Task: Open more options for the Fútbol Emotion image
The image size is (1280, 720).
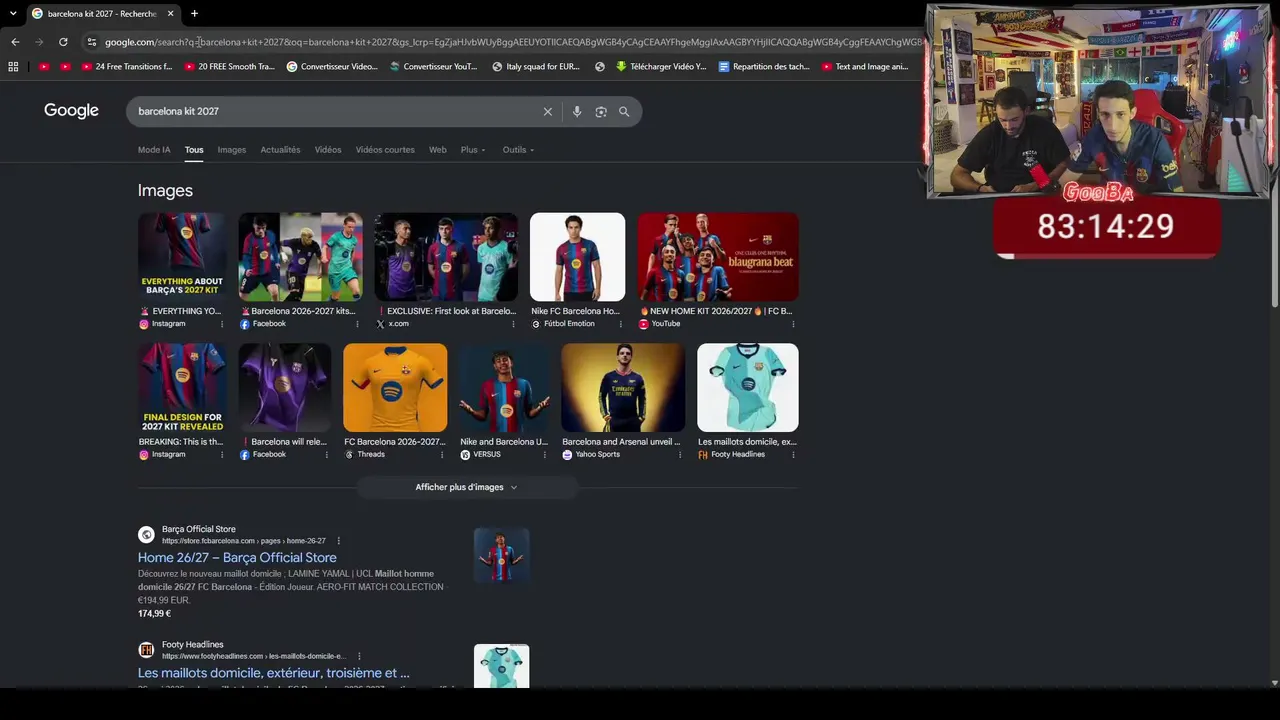Action: 620,324
